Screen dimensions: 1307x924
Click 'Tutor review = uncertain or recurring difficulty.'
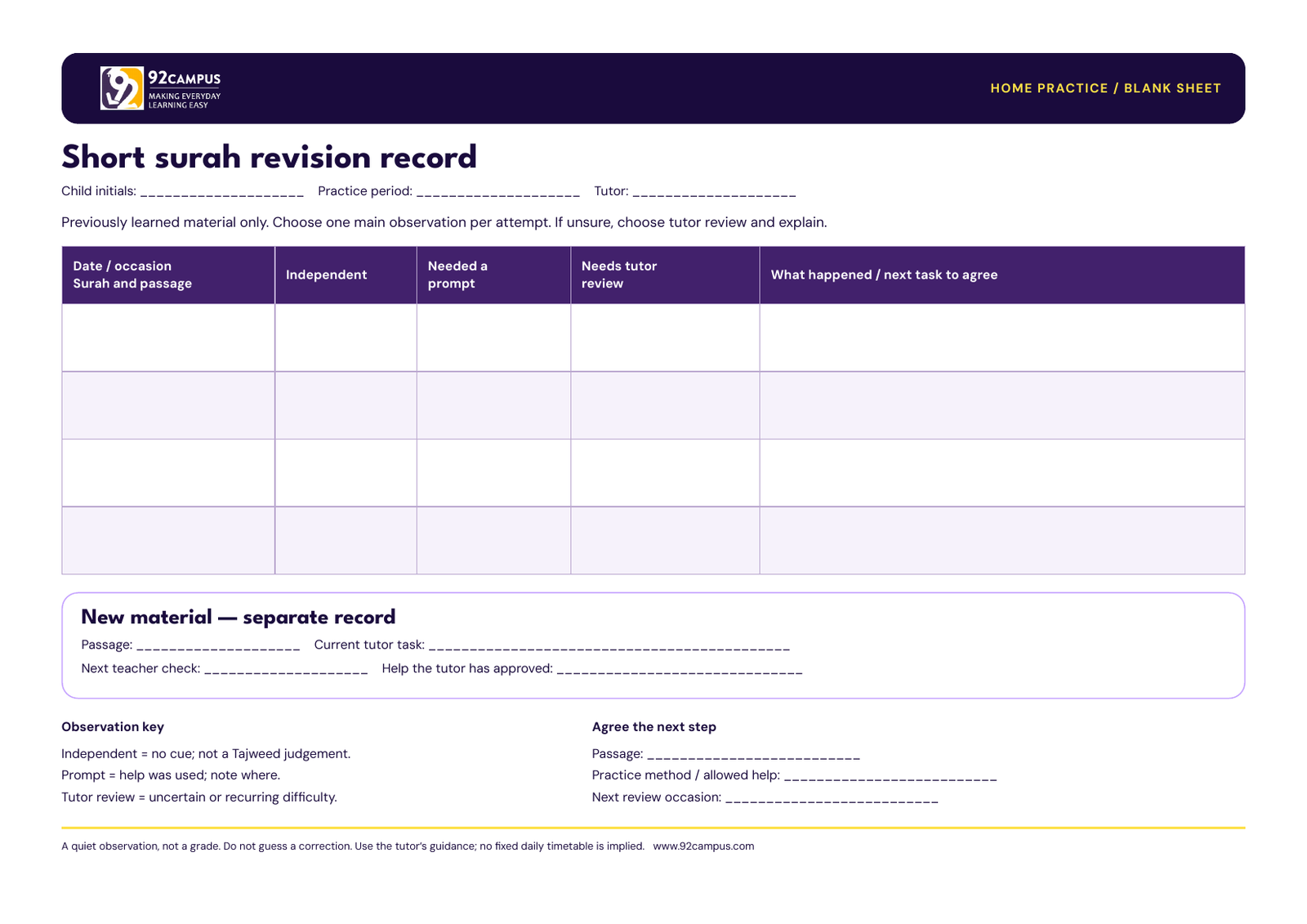point(199,797)
